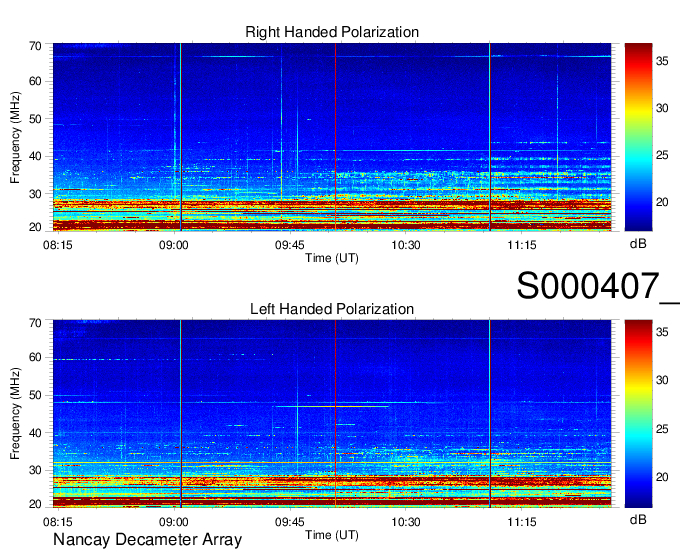
Task: Click the 'Nancay Decameter Array' caption
Action: [147, 539]
